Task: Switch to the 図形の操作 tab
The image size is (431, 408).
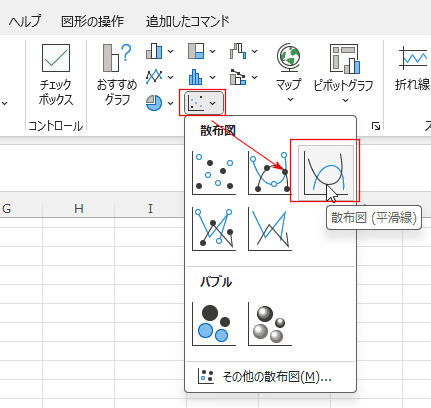Action: click(x=92, y=22)
